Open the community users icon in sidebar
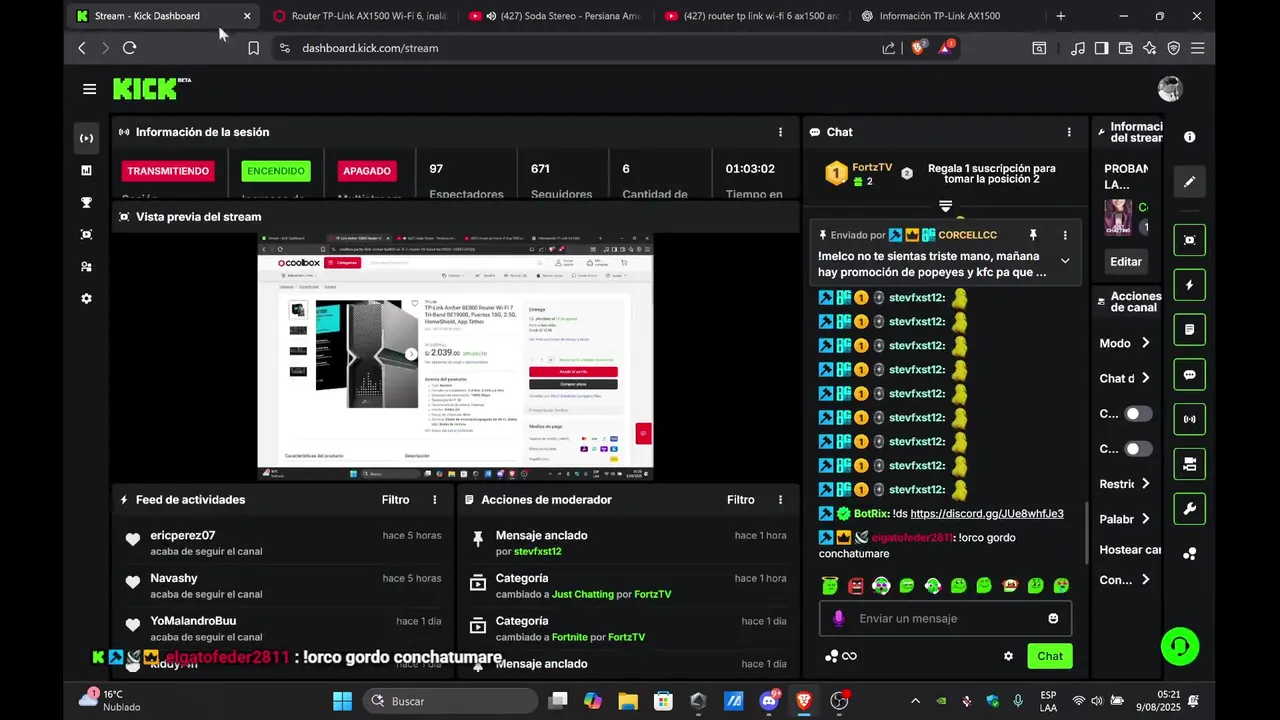 tap(86, 266)
